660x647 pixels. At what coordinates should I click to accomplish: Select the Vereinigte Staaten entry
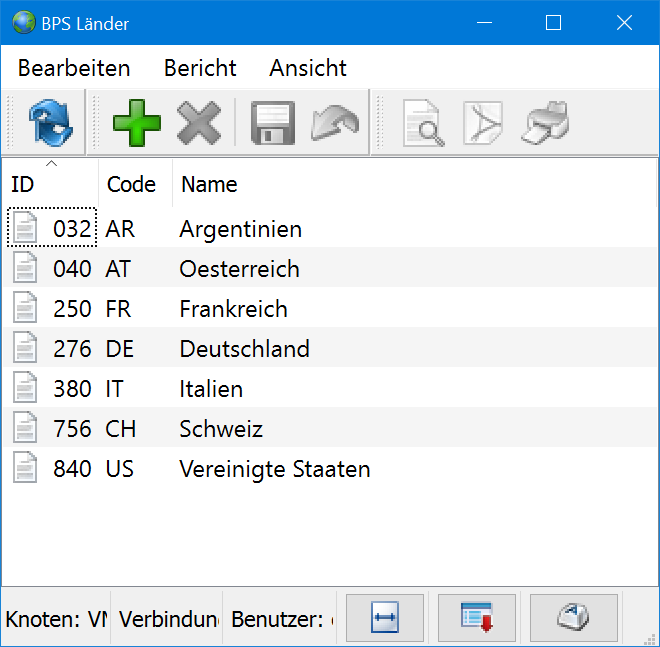tap(274, 469)
